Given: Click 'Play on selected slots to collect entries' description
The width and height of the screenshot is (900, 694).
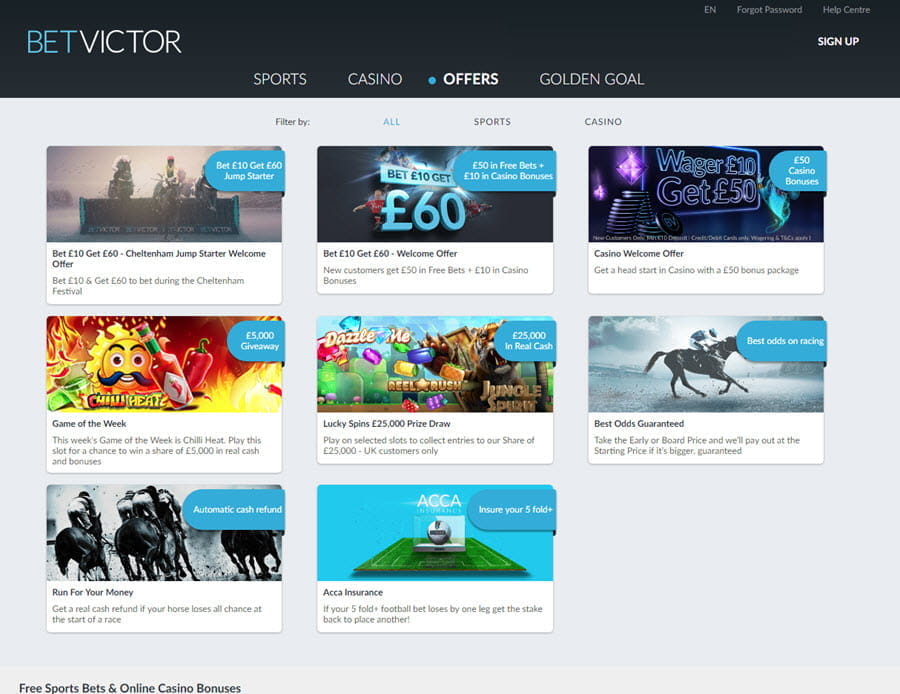Looking at the screenshot, I should [x=429, y=445].
